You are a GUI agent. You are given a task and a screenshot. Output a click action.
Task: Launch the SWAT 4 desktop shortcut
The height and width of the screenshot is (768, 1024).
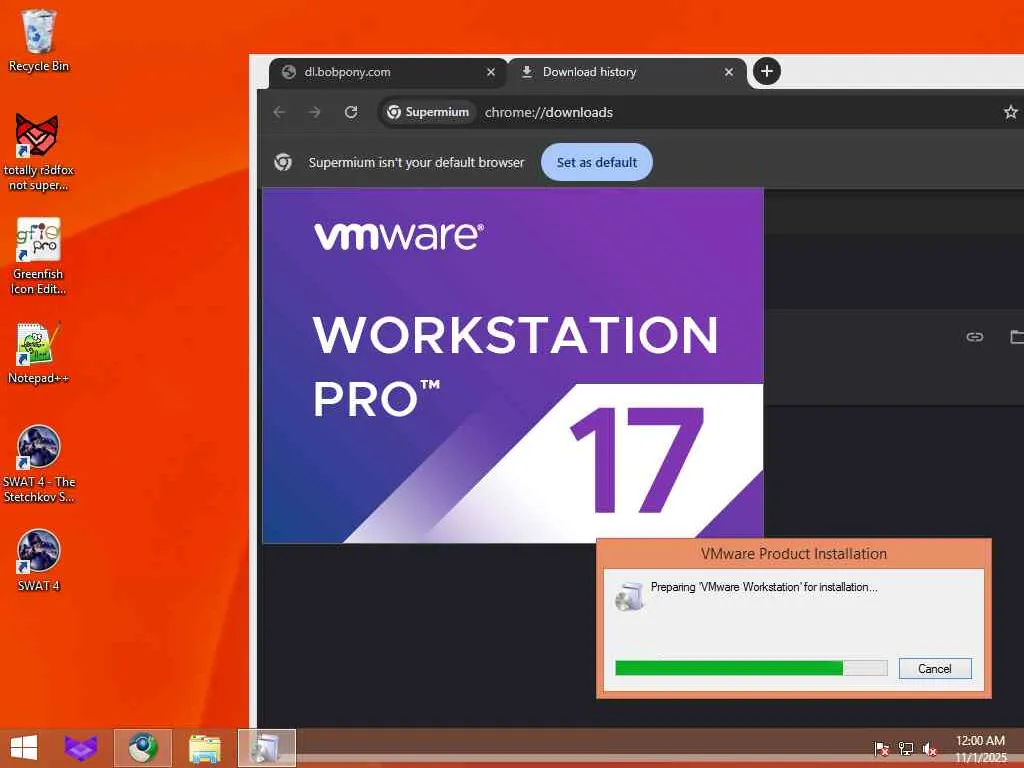(x=39, y=560)
